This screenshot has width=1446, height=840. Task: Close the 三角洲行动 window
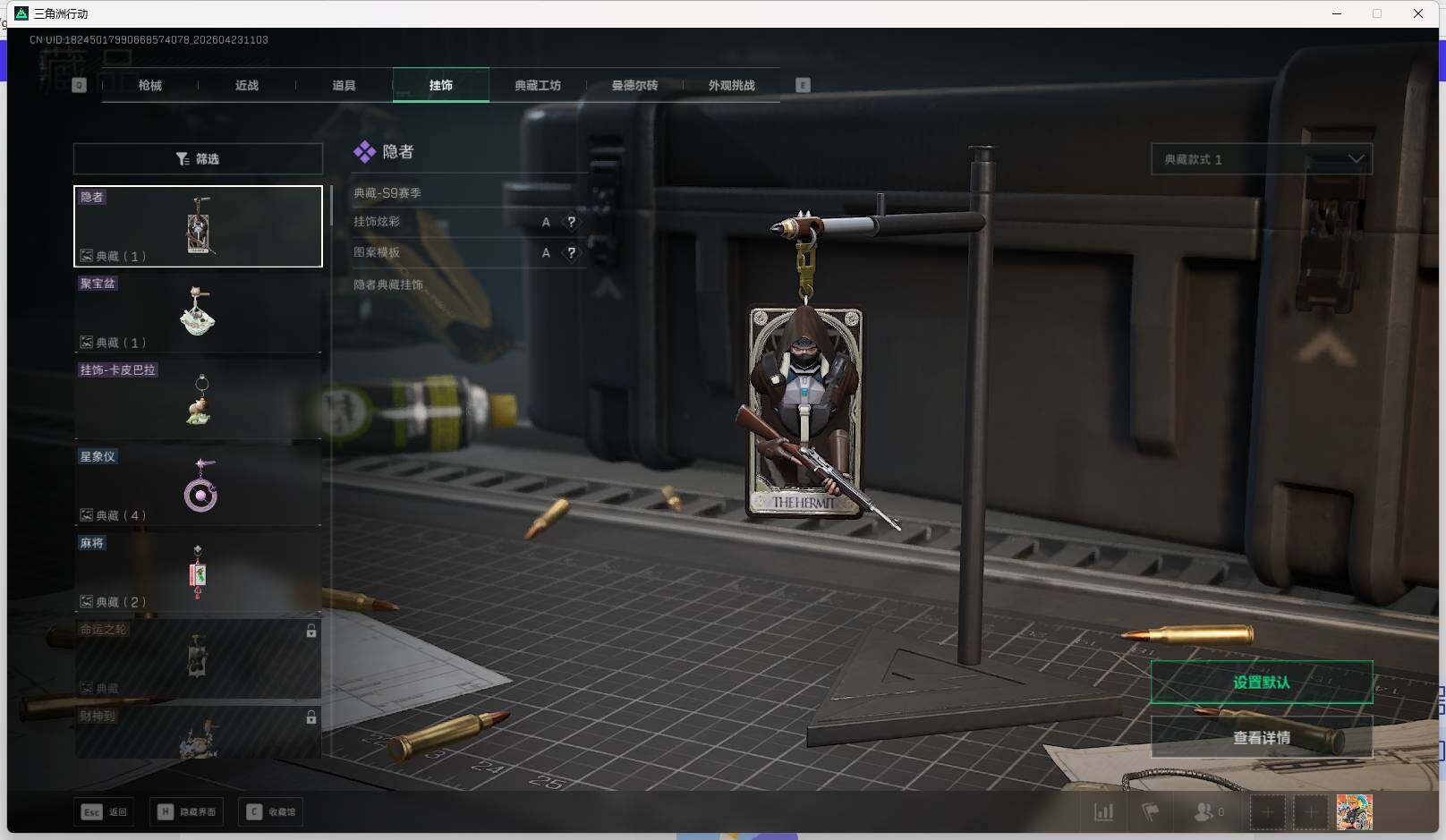1418,13
